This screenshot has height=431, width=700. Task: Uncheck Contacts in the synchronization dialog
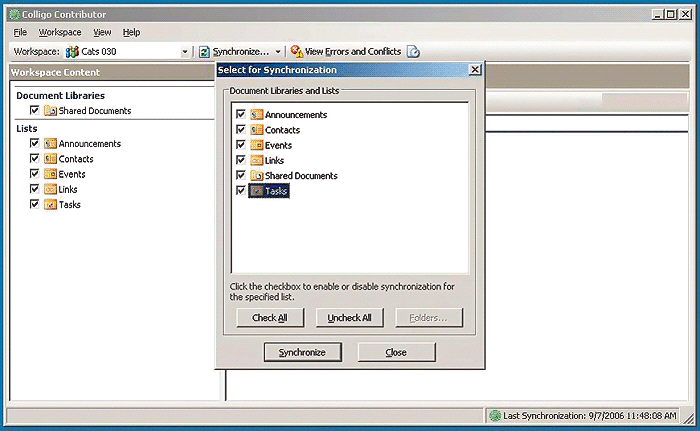pos(241,130)
